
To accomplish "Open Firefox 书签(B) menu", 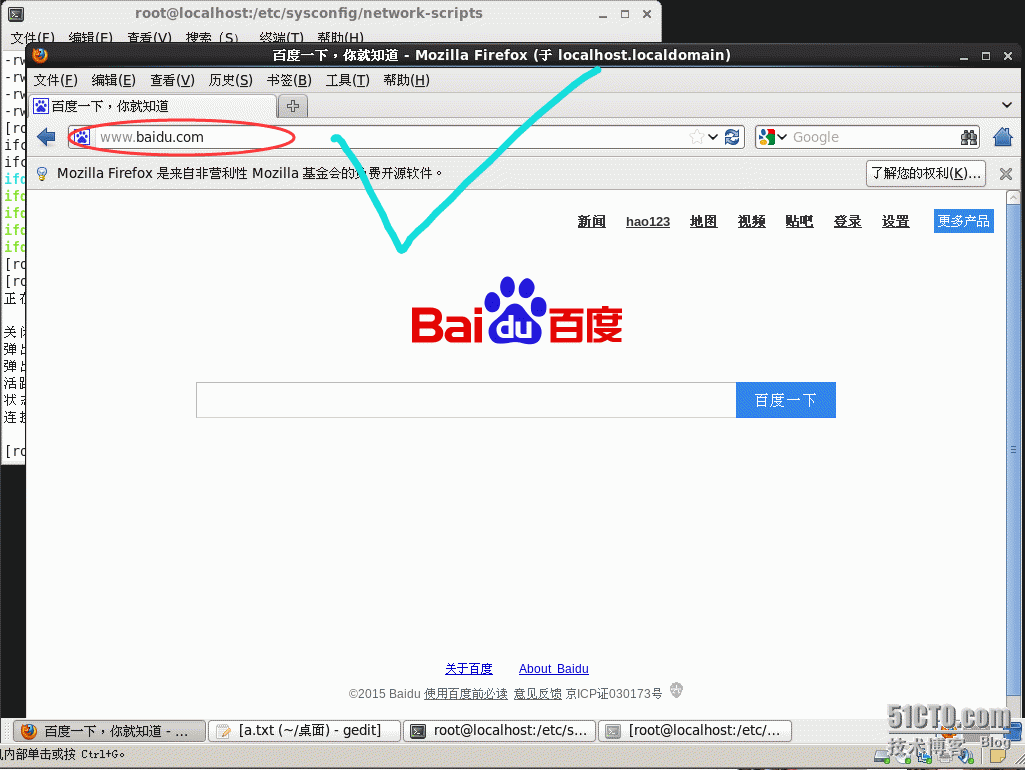I will (x=289, y=80).
